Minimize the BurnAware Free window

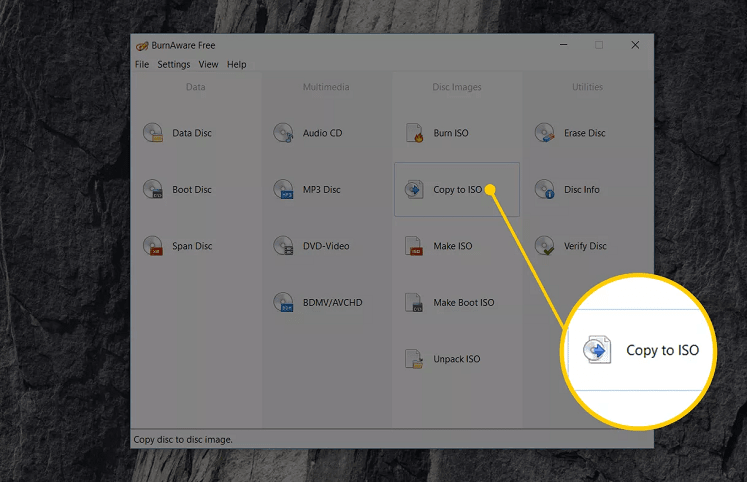(x=564, y=45)
